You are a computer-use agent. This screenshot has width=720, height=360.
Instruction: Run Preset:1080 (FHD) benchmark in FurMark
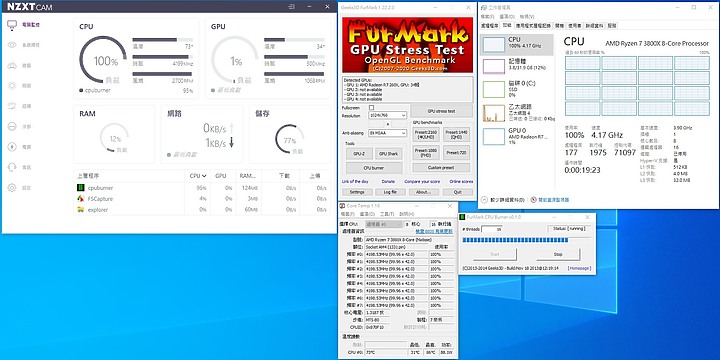point(427,152)
